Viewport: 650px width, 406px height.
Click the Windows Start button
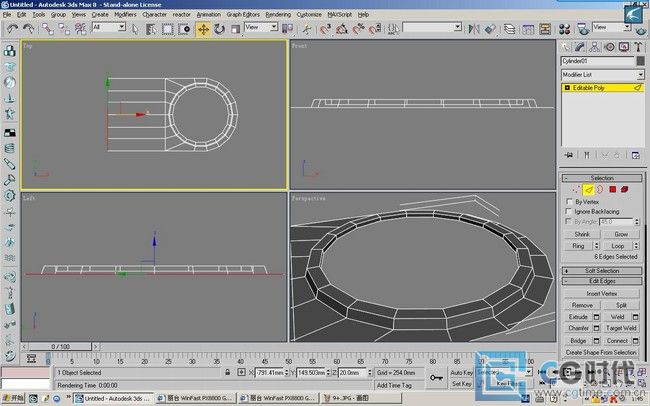pyautogui.click(x=12, y=398)
